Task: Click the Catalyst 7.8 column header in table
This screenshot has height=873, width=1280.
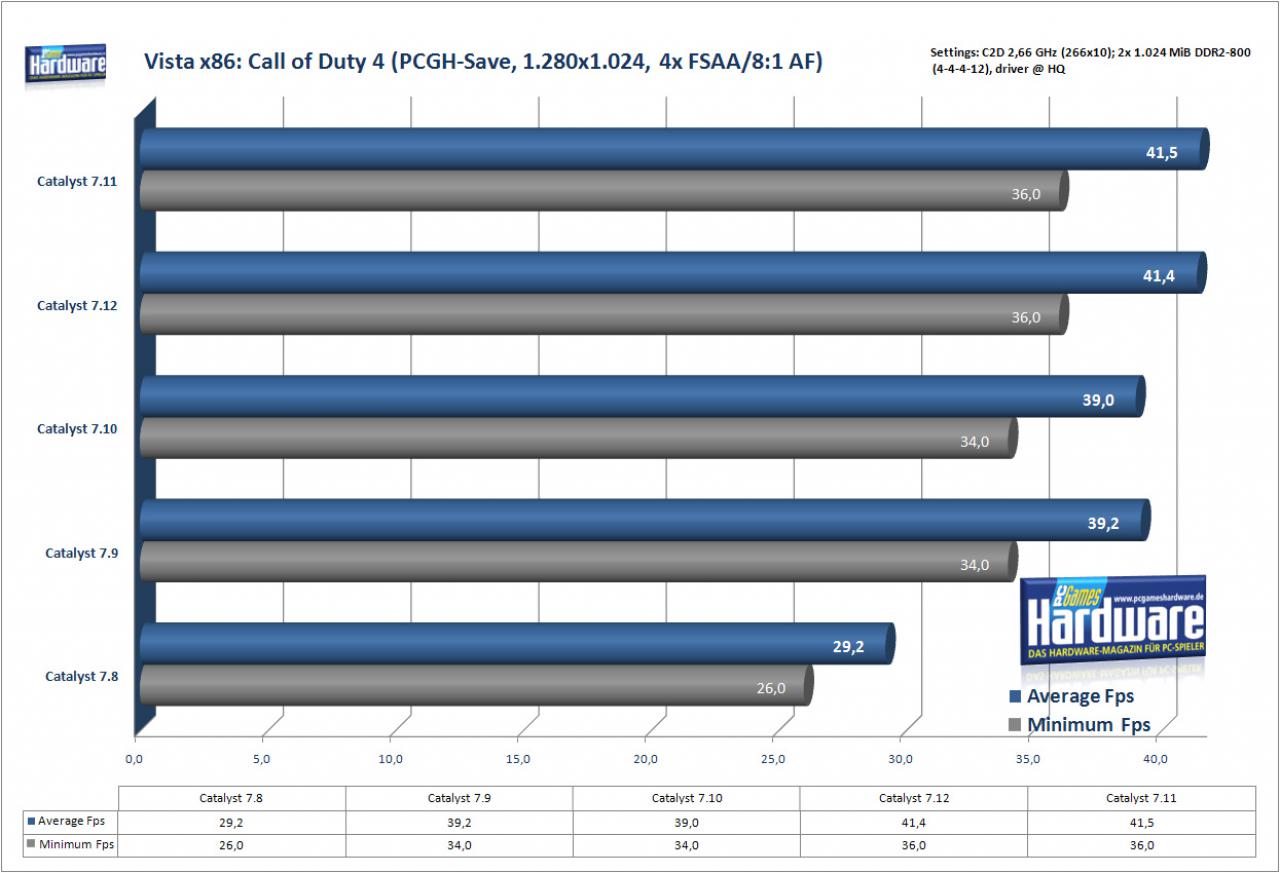Action: point(232,798)
